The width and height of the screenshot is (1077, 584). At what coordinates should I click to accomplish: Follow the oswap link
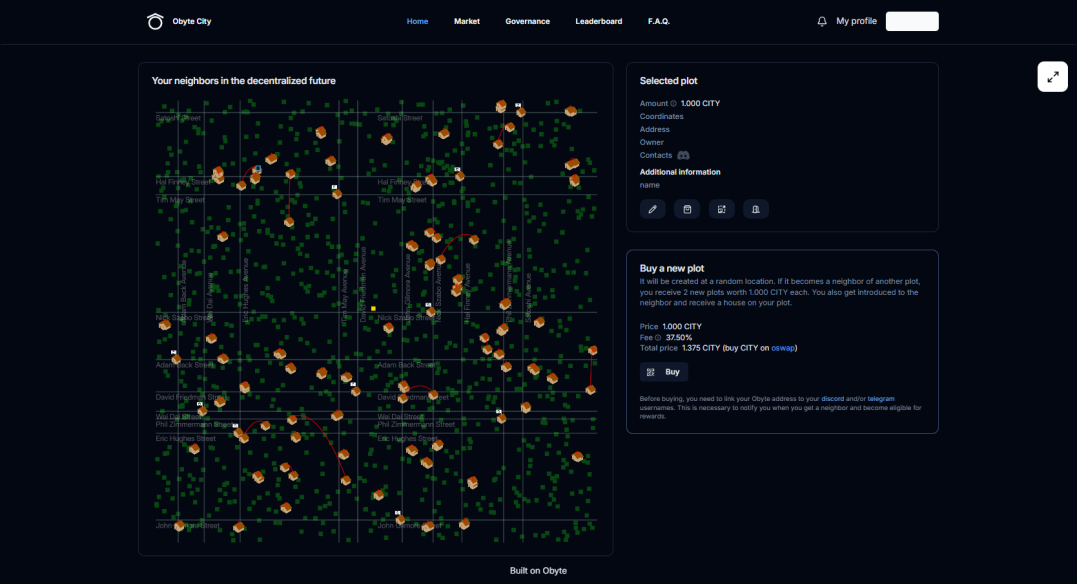782,348
